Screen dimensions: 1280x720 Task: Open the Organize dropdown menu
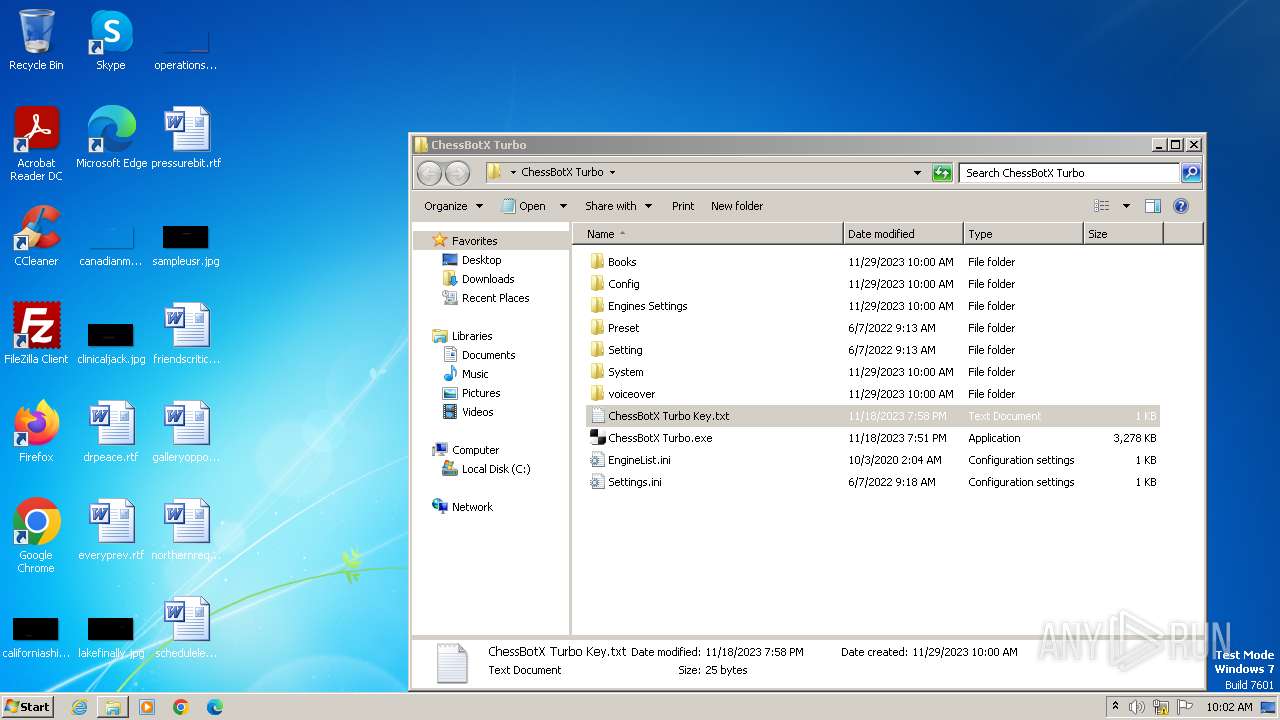(453, 206)
